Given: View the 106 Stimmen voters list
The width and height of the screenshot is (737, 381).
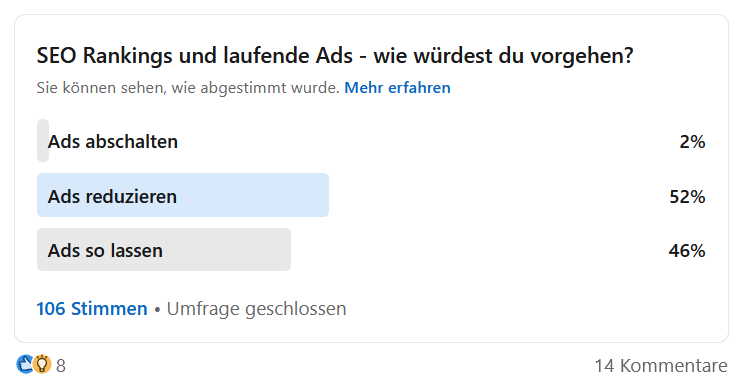Looking at the screenshot, I should pos(92,309).
